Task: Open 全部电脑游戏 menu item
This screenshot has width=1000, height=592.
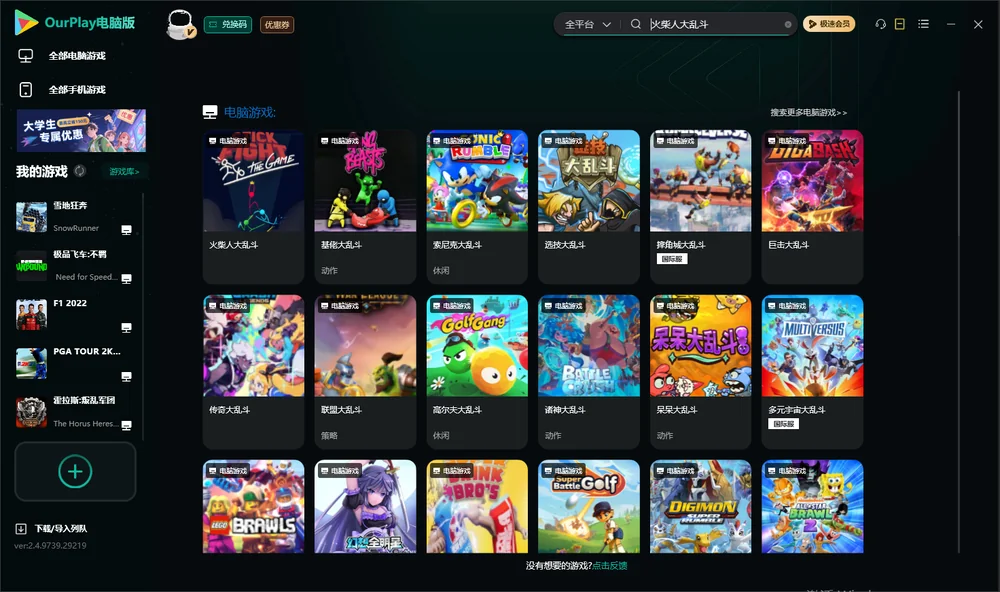Action: click(x=77, y=56)
